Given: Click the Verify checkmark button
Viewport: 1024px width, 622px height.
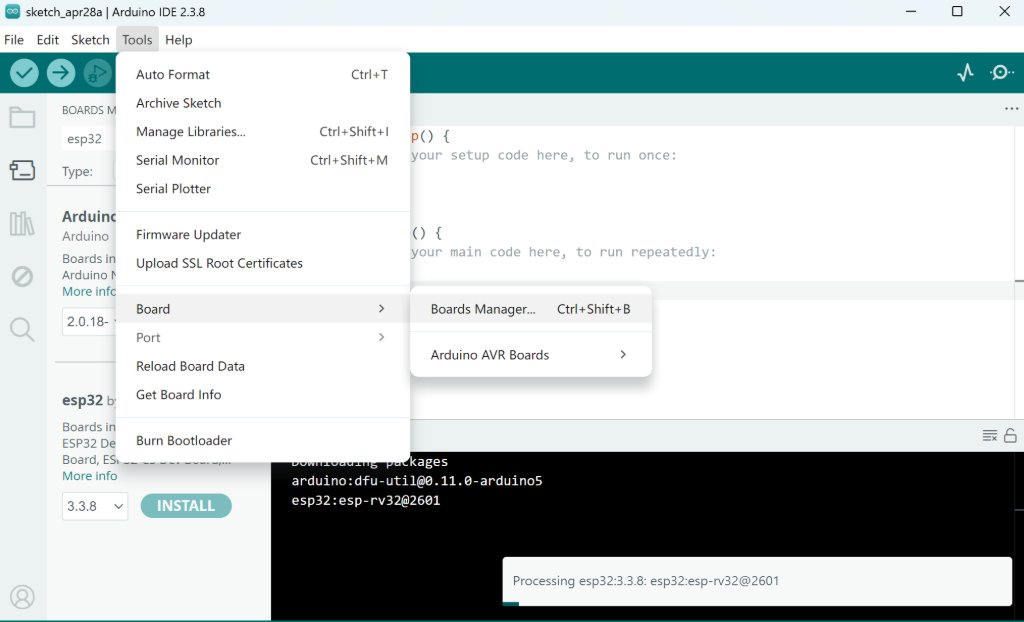Looking at the screenshot, I should [24, 73].
